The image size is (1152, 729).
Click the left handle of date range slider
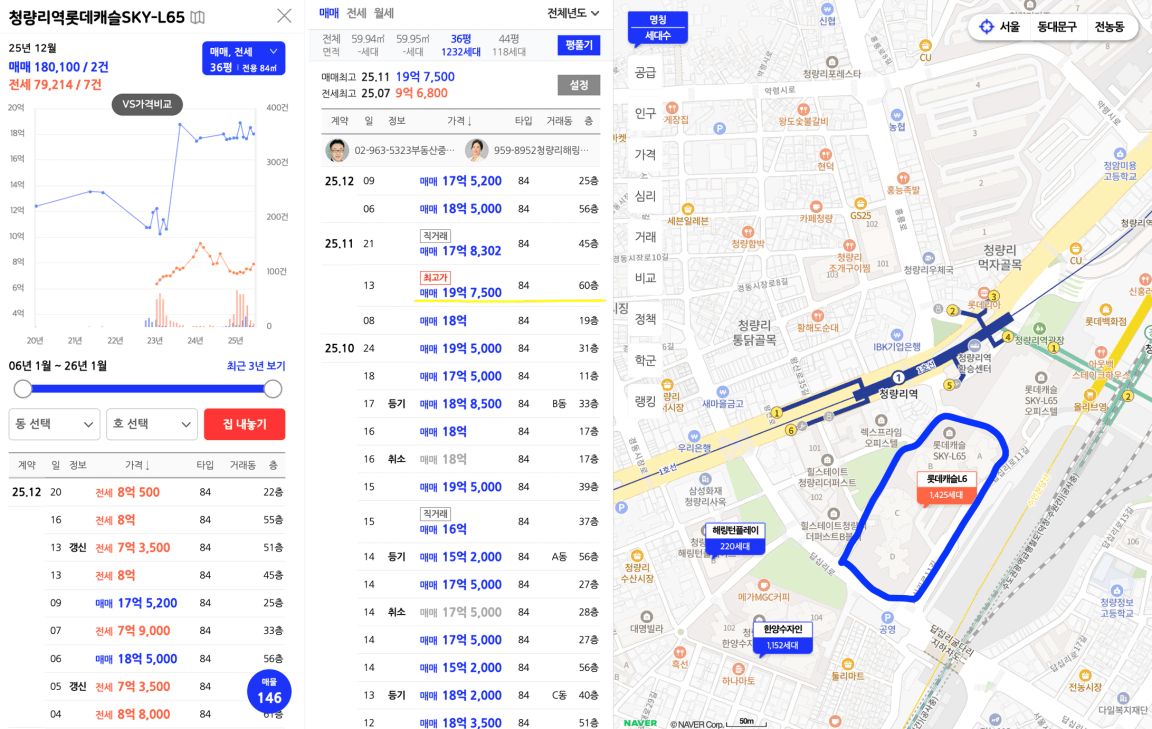pos(23,389)
